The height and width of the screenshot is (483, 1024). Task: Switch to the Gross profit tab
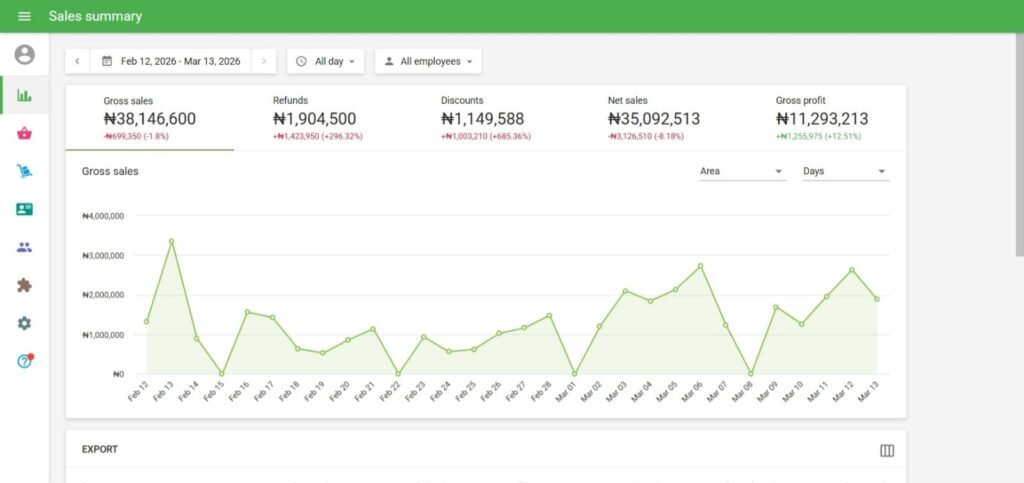pos(821,117)
